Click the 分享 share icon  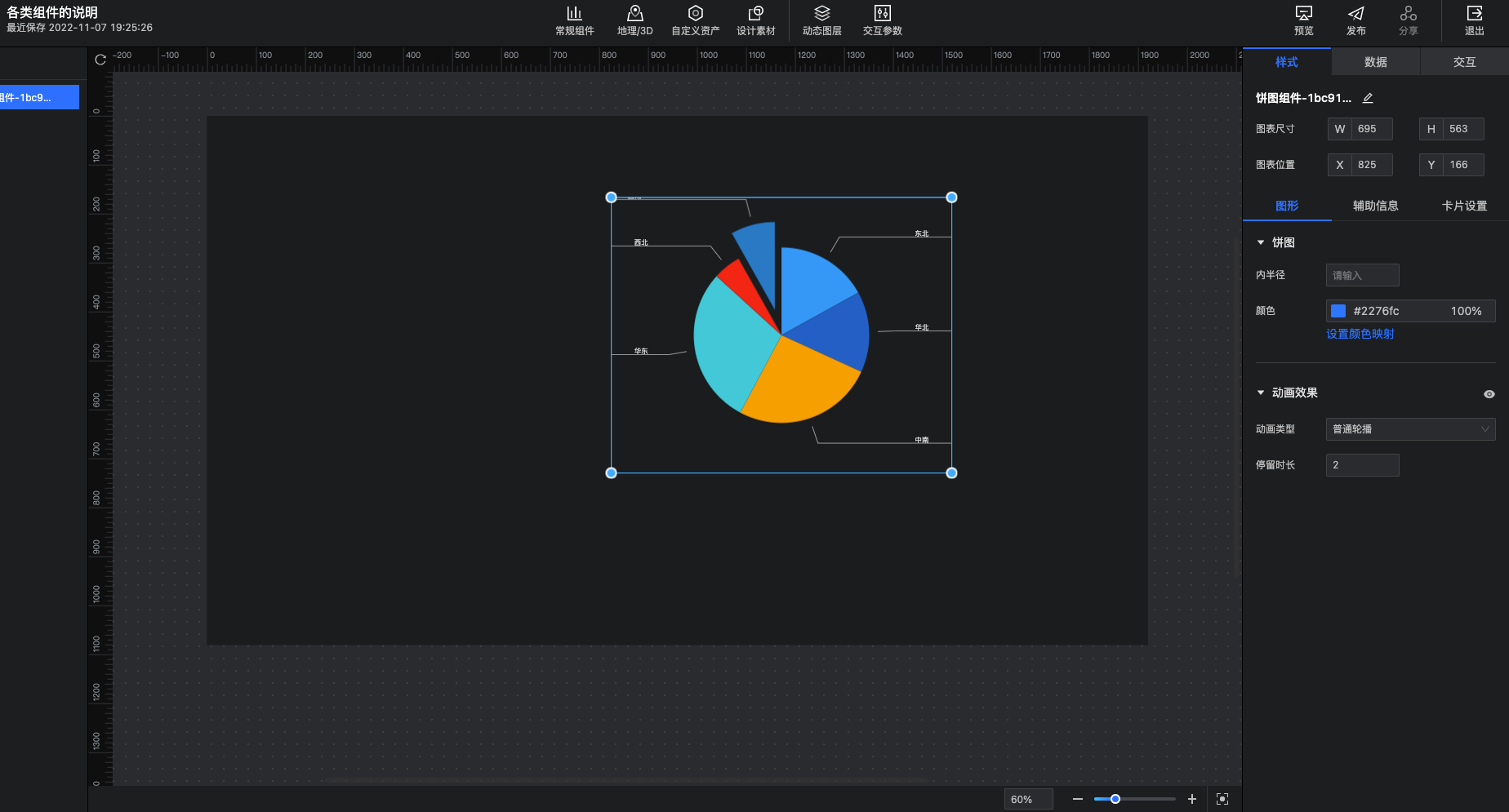[1408, 20]
